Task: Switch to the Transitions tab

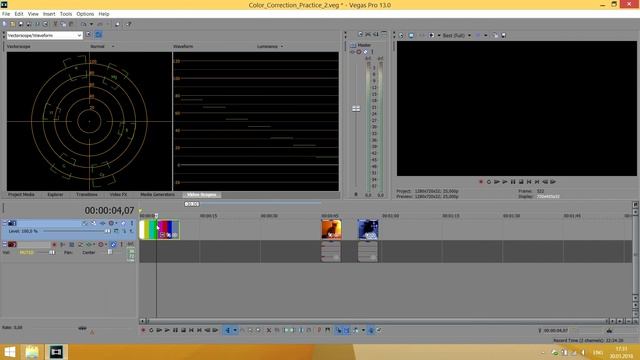Action: click(87, 195)
